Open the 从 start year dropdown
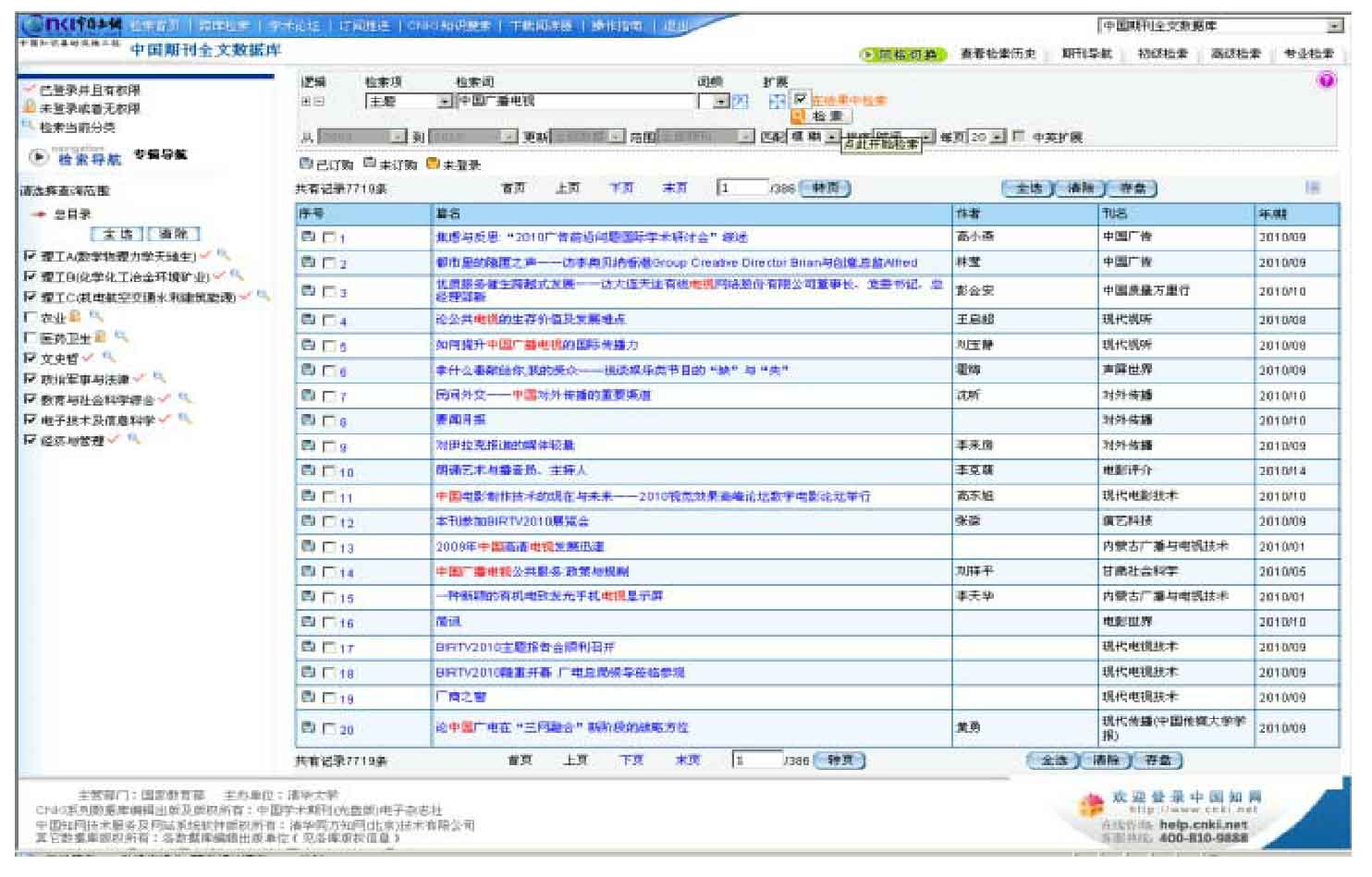The width and height of the screenshot is (1372, 877). tap(362, 137)
